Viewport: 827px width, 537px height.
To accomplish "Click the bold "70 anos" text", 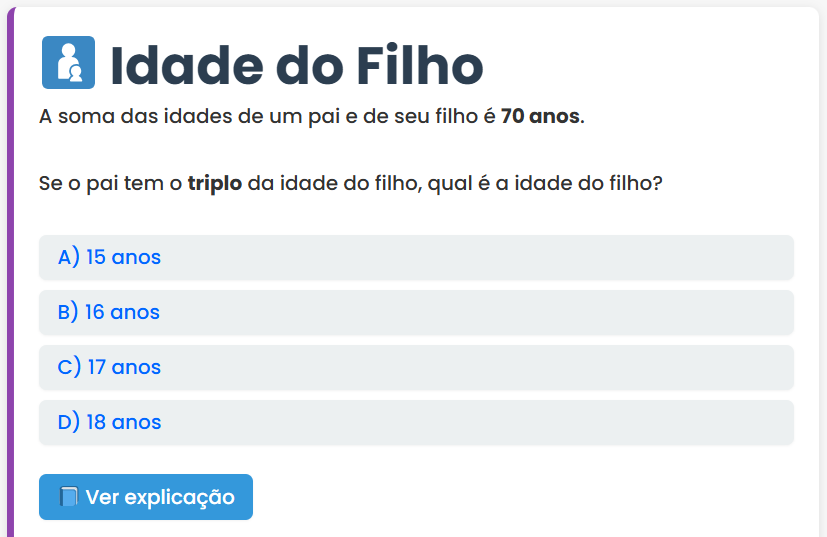I will 540,116.
